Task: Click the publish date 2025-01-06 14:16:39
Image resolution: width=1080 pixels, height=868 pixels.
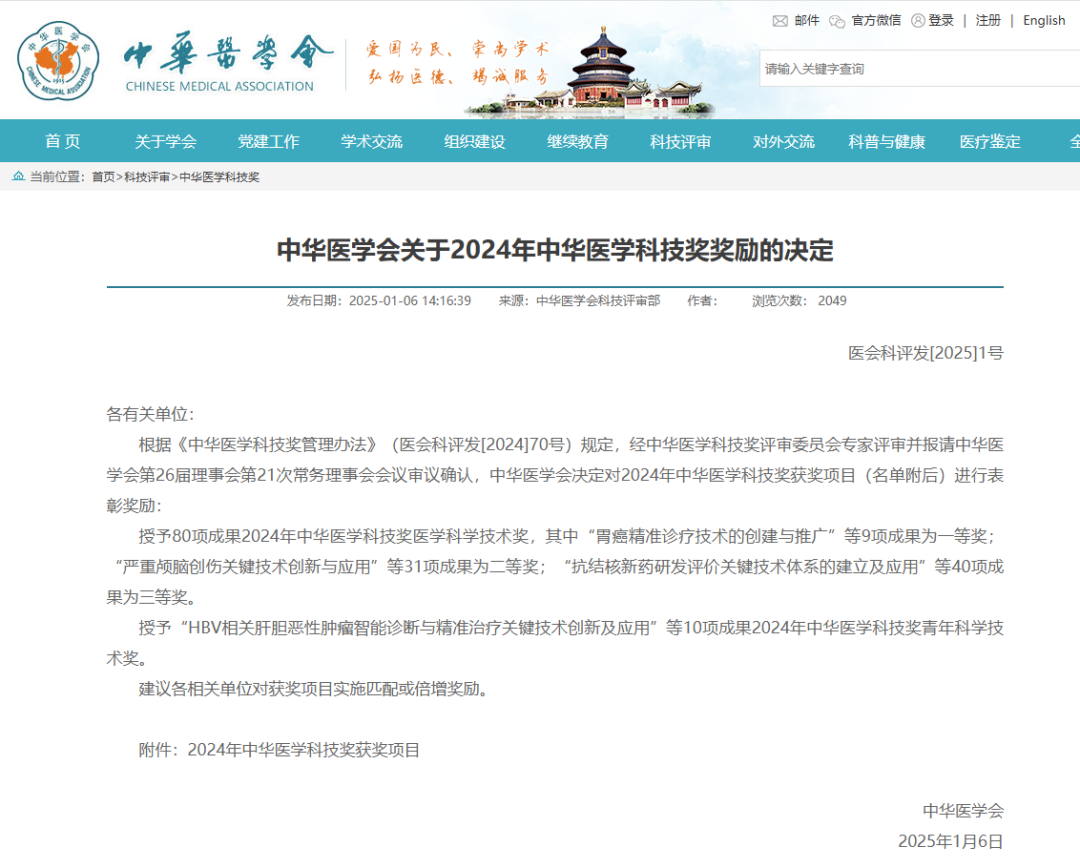Action: coord(410,300)
